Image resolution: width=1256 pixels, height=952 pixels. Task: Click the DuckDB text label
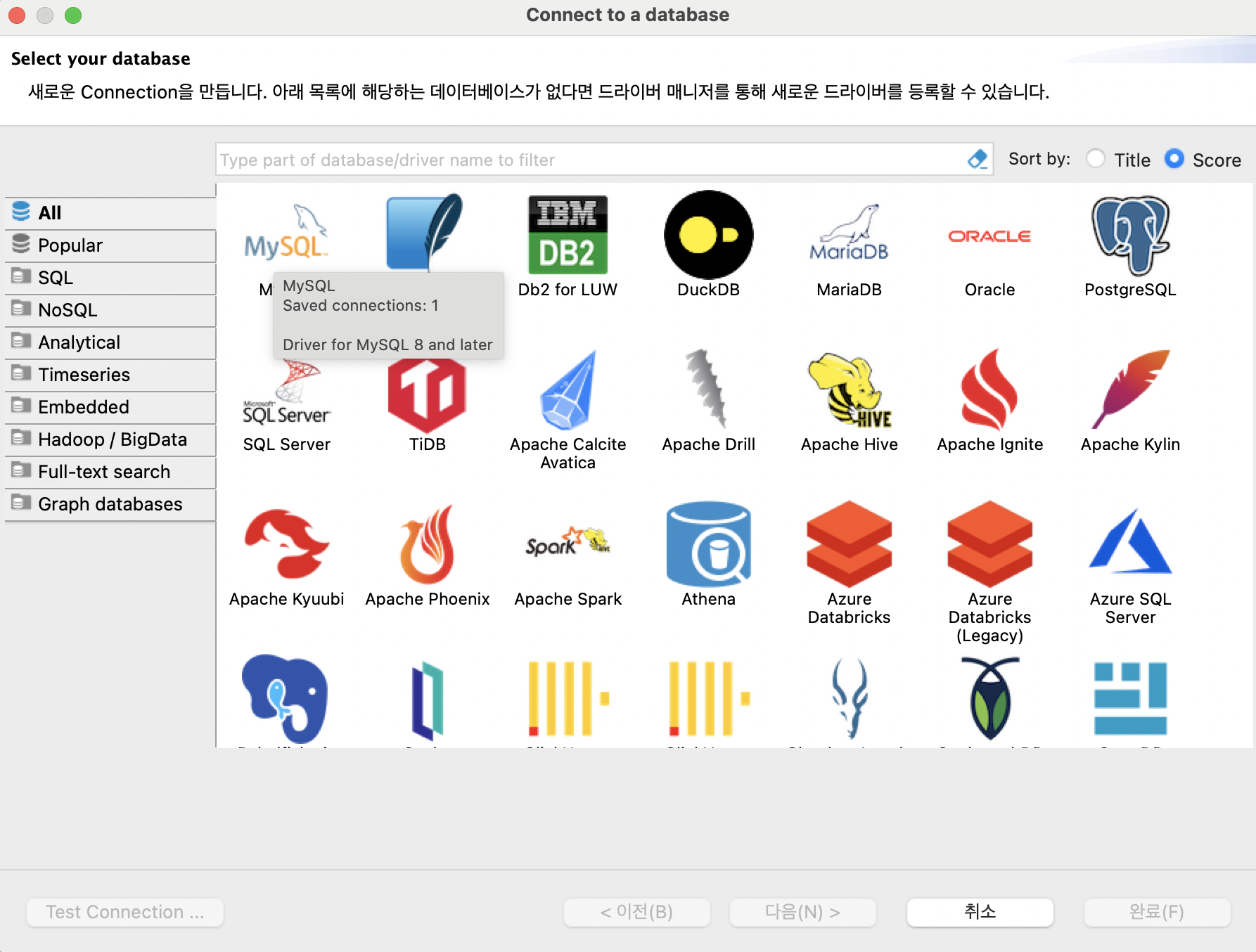(x=708, y=290)
